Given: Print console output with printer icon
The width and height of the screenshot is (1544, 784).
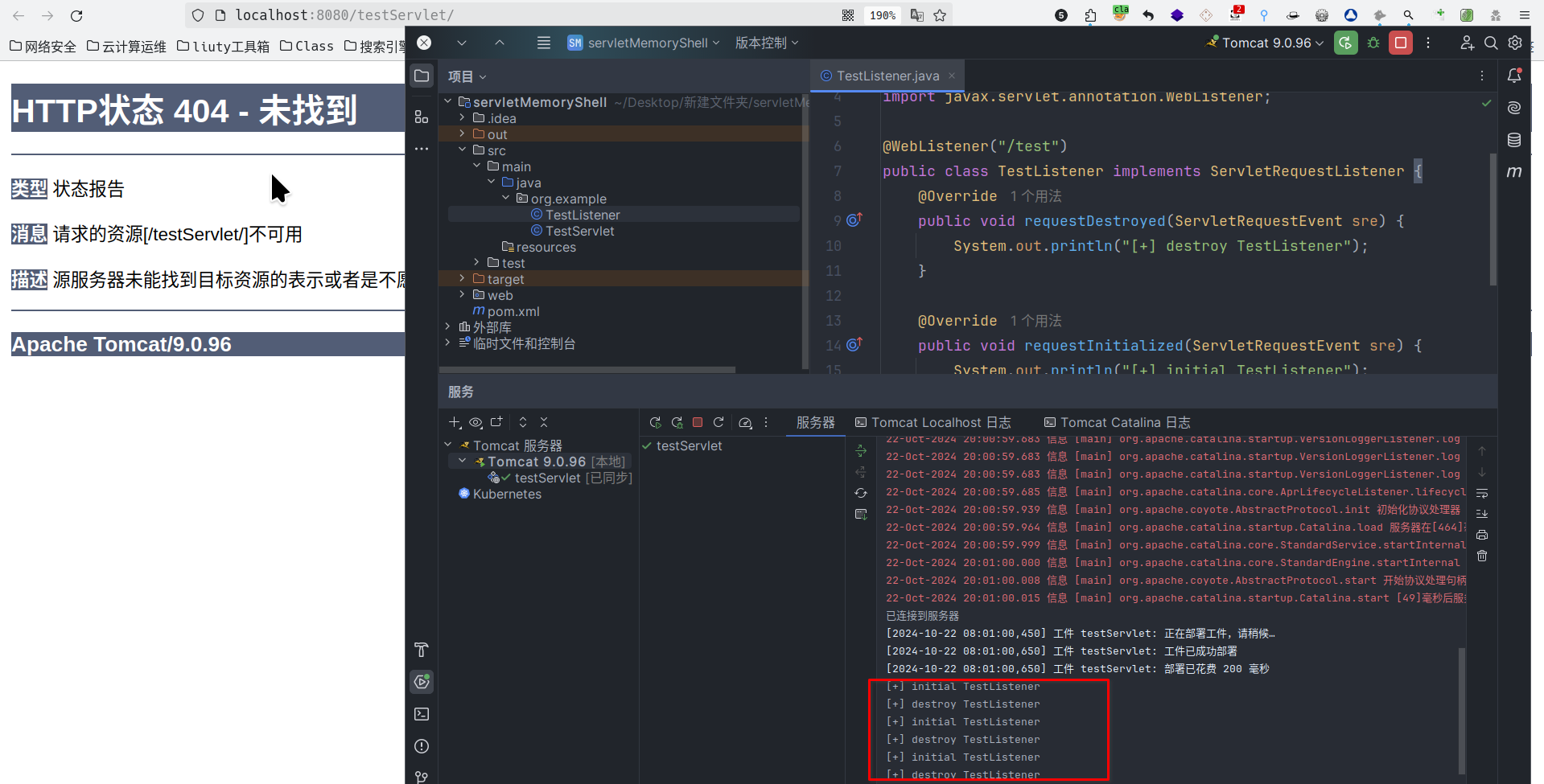Looking at the screenshot, I should coord(1482,535).
